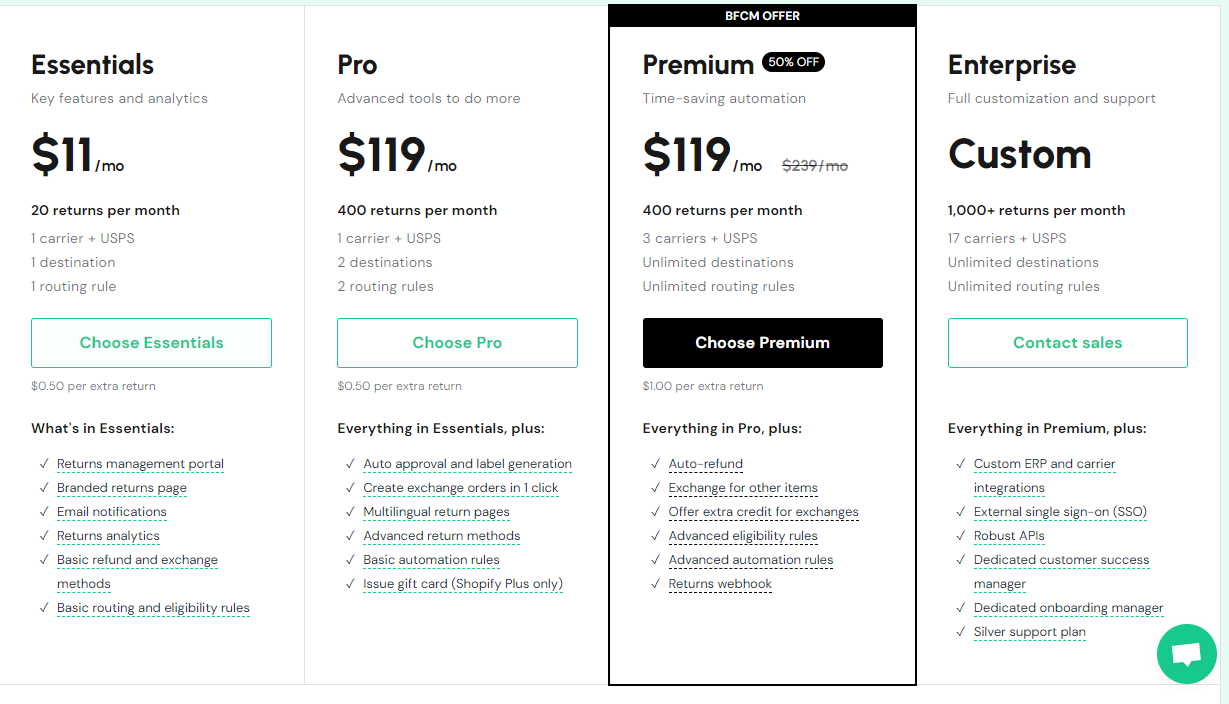
Task: Click the Contact sales button
Action: point(1067,343)
